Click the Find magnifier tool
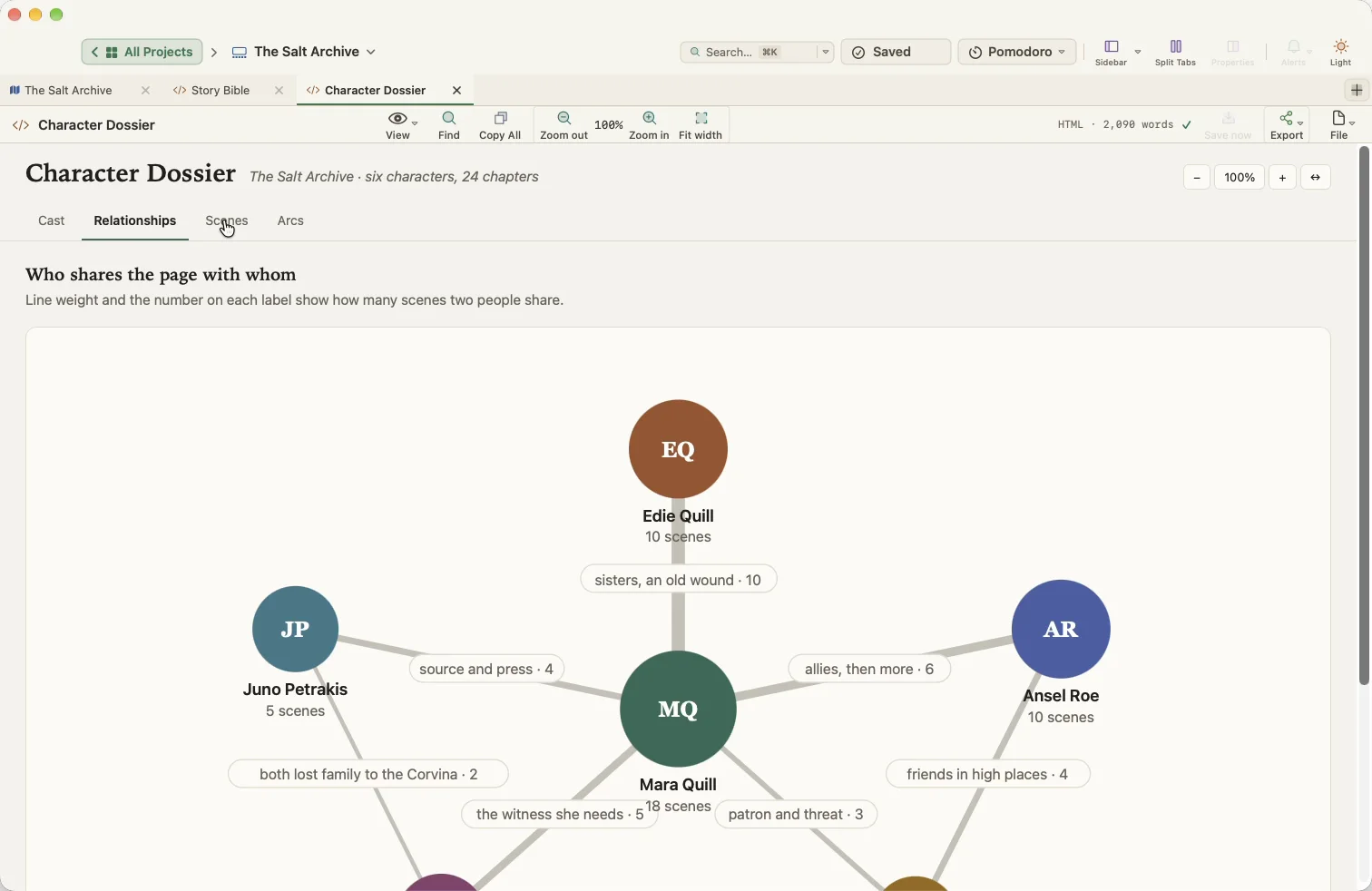 pos(449,125)
